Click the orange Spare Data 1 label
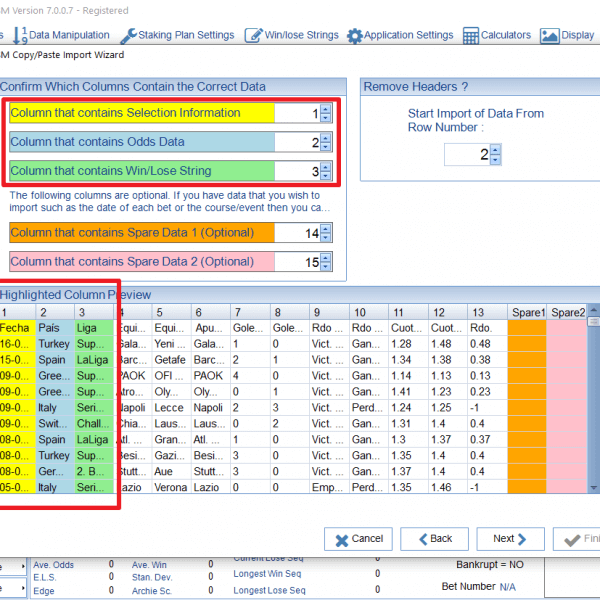Screen dimensions: 600x600 click(142, 233)
